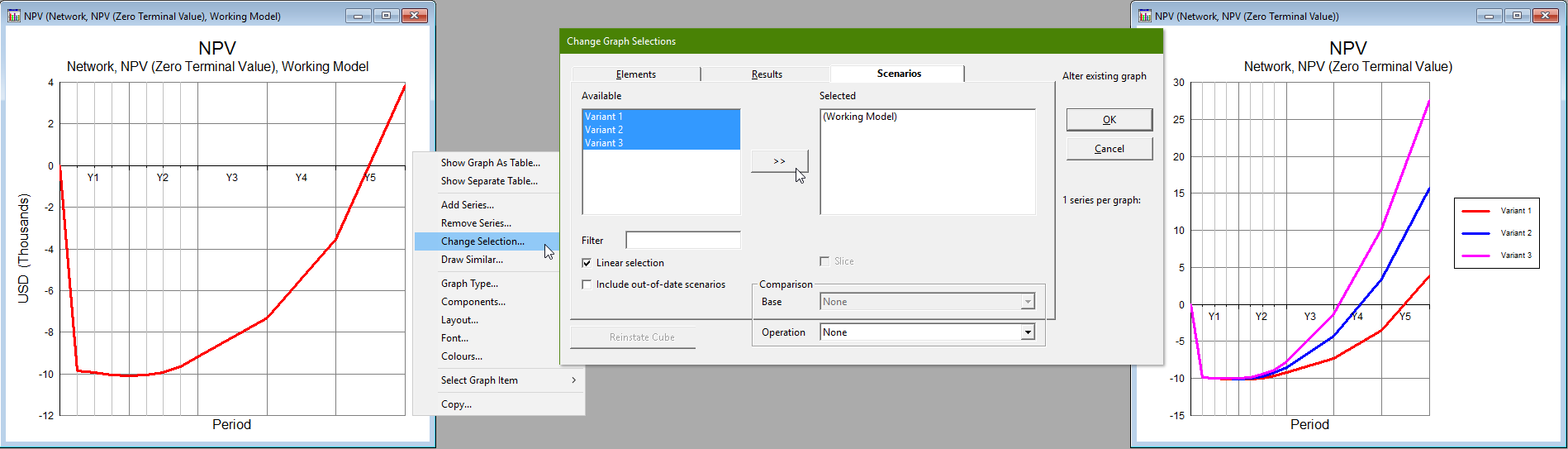Maximize the left NPV Working Model window
The width and height of the screenshot is (1568, 449).
tap(386, 16)
